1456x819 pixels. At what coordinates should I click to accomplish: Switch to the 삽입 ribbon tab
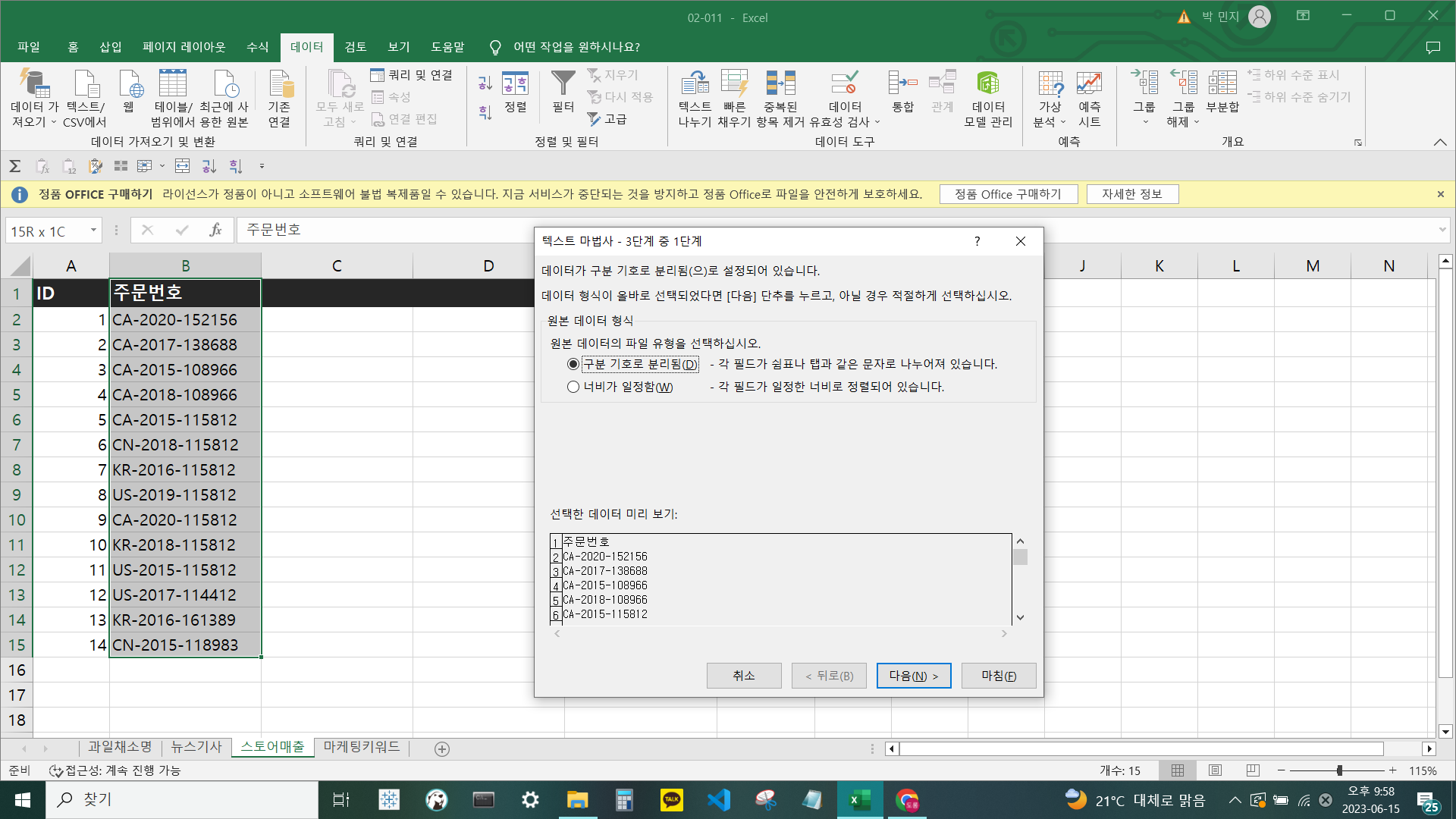pyautogui.click(x=111, y=47)
